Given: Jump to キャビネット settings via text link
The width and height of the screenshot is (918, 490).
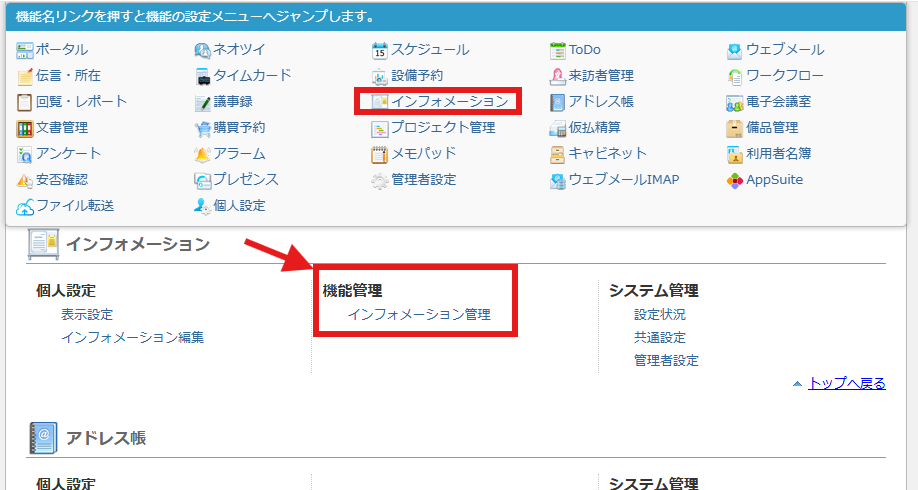Looking at the screenshot, I should (608, 153).
